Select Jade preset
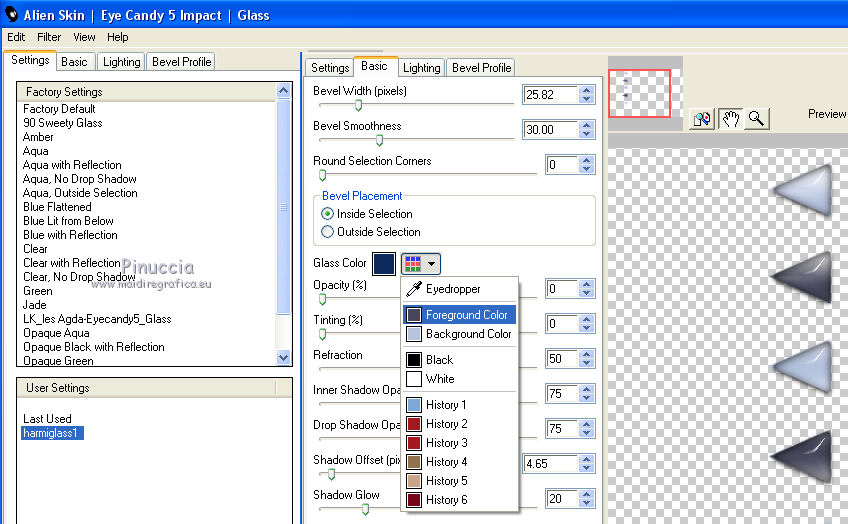Viewport: 848px width, 524px height. 35,305
